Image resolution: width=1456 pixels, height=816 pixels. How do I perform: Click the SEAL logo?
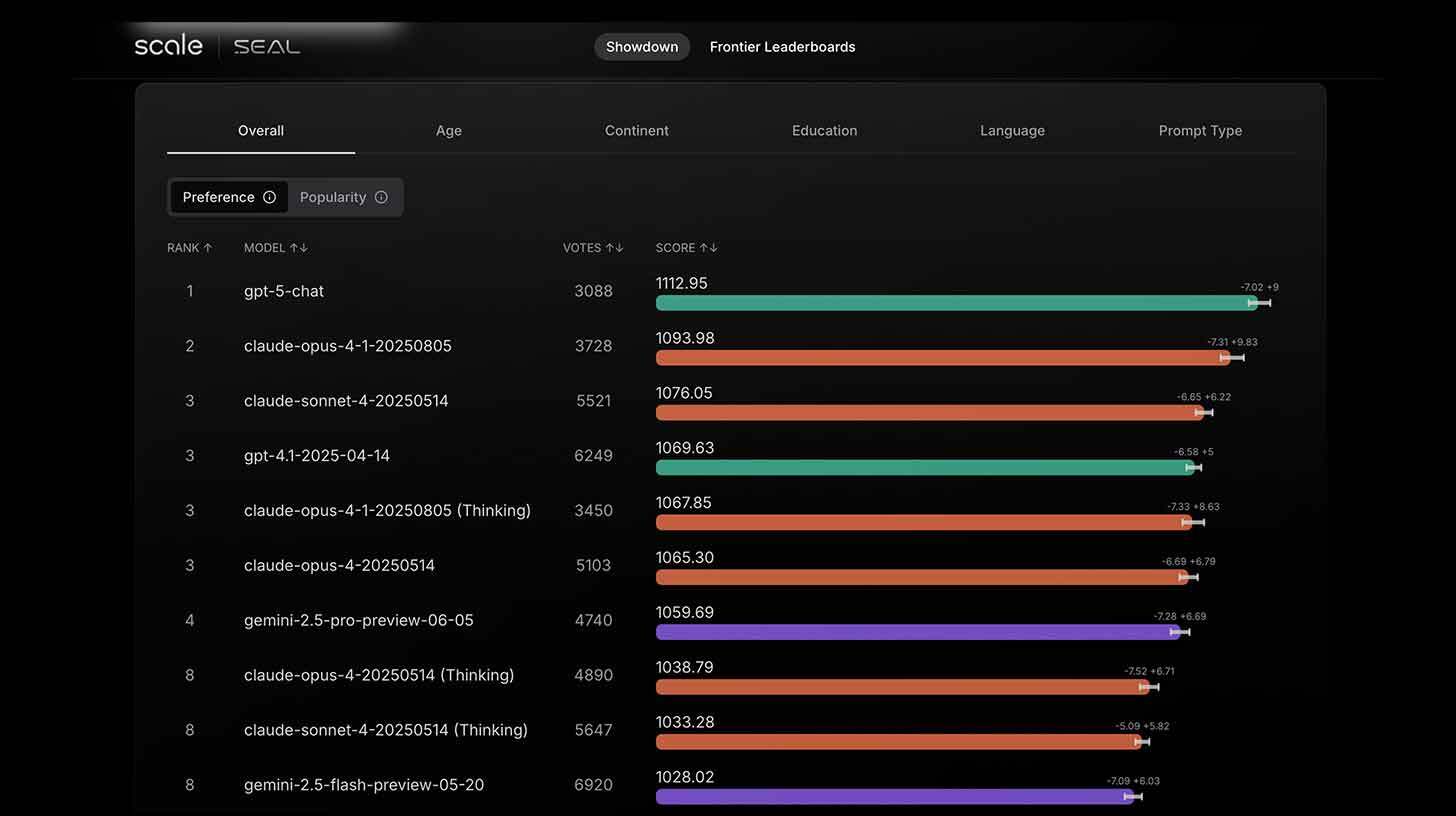(267, 46)
